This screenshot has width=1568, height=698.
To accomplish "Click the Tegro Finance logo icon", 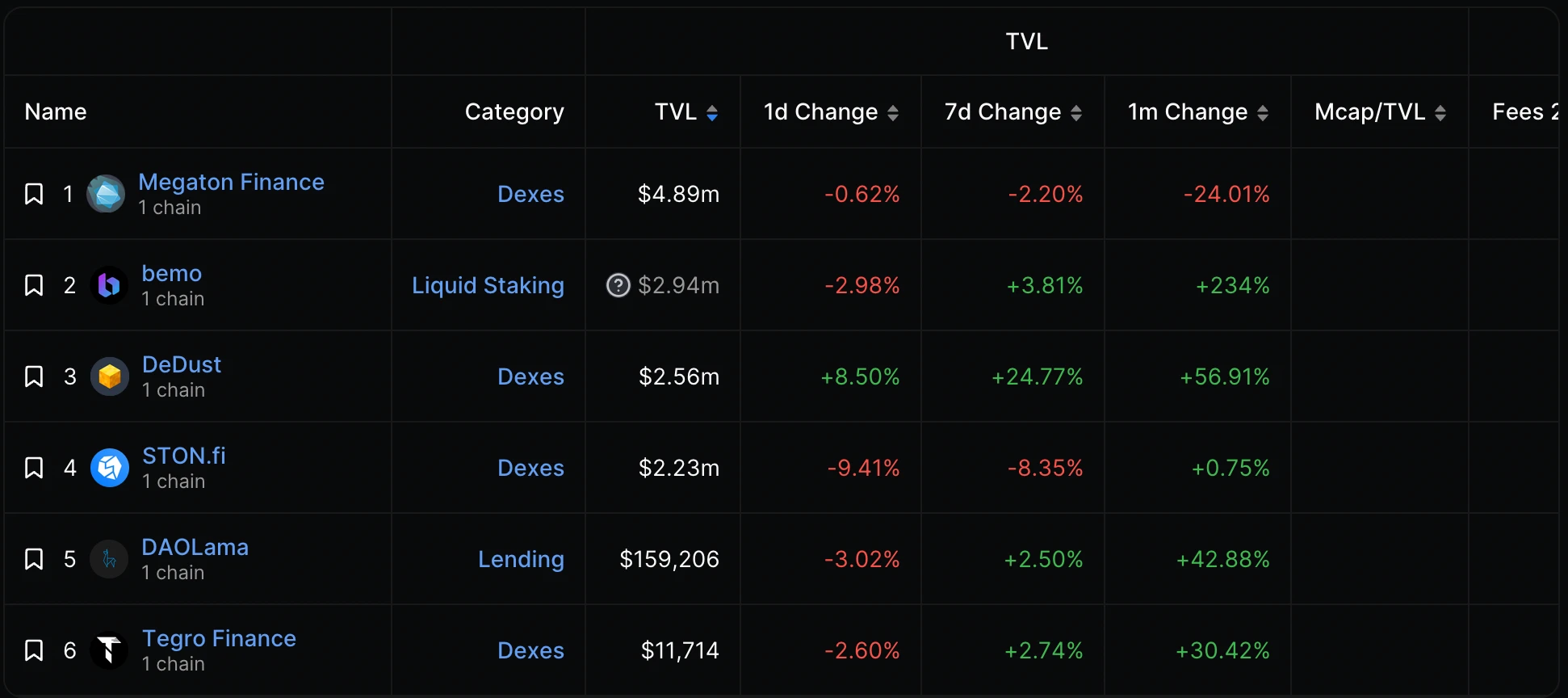I will coord(109,650).
